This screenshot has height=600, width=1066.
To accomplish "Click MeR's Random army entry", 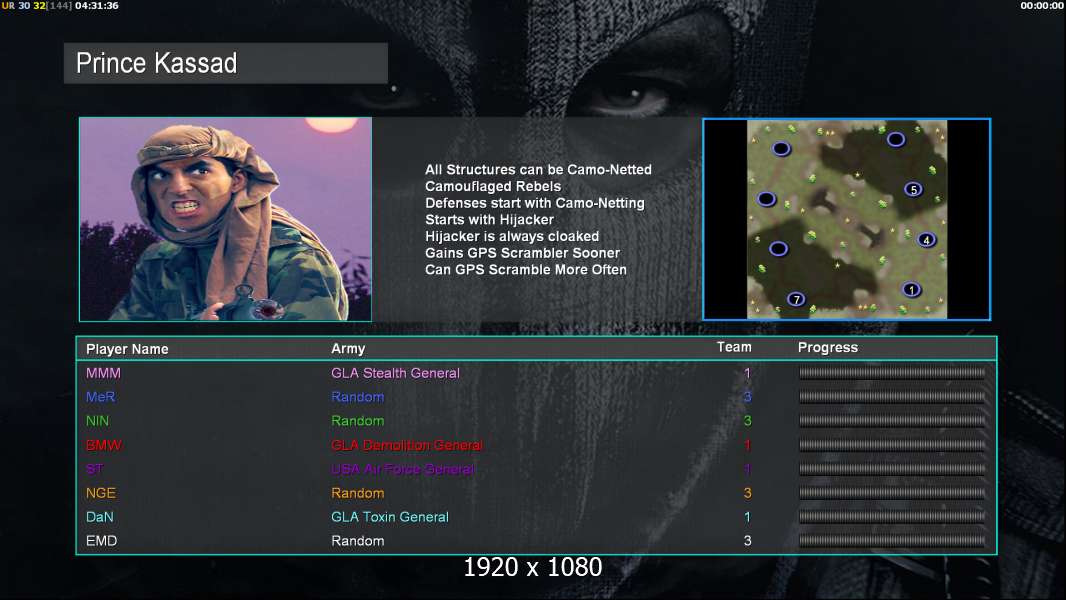I will pyautogui.click(x=358, y=397).
